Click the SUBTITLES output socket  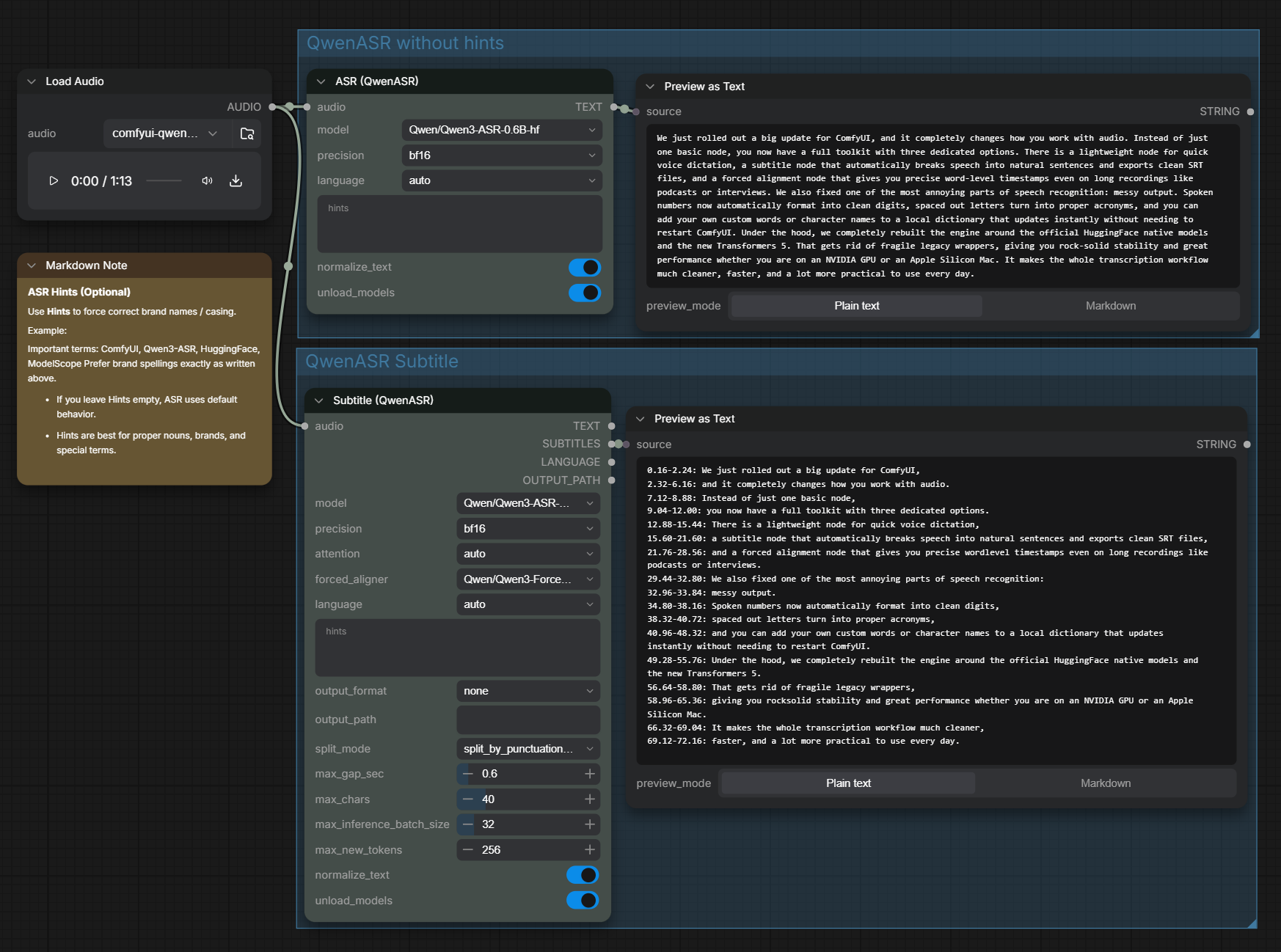point(611,444)
